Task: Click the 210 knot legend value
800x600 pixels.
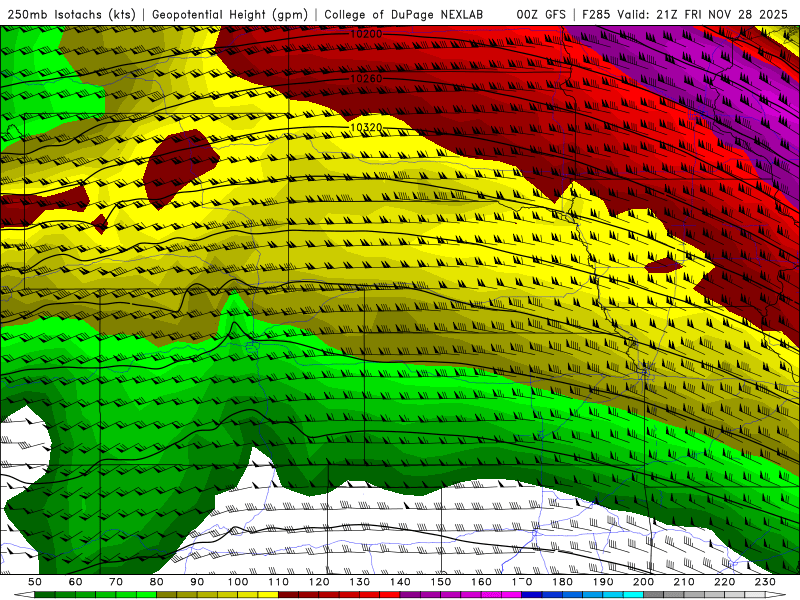Action: (x=685, y=582)
